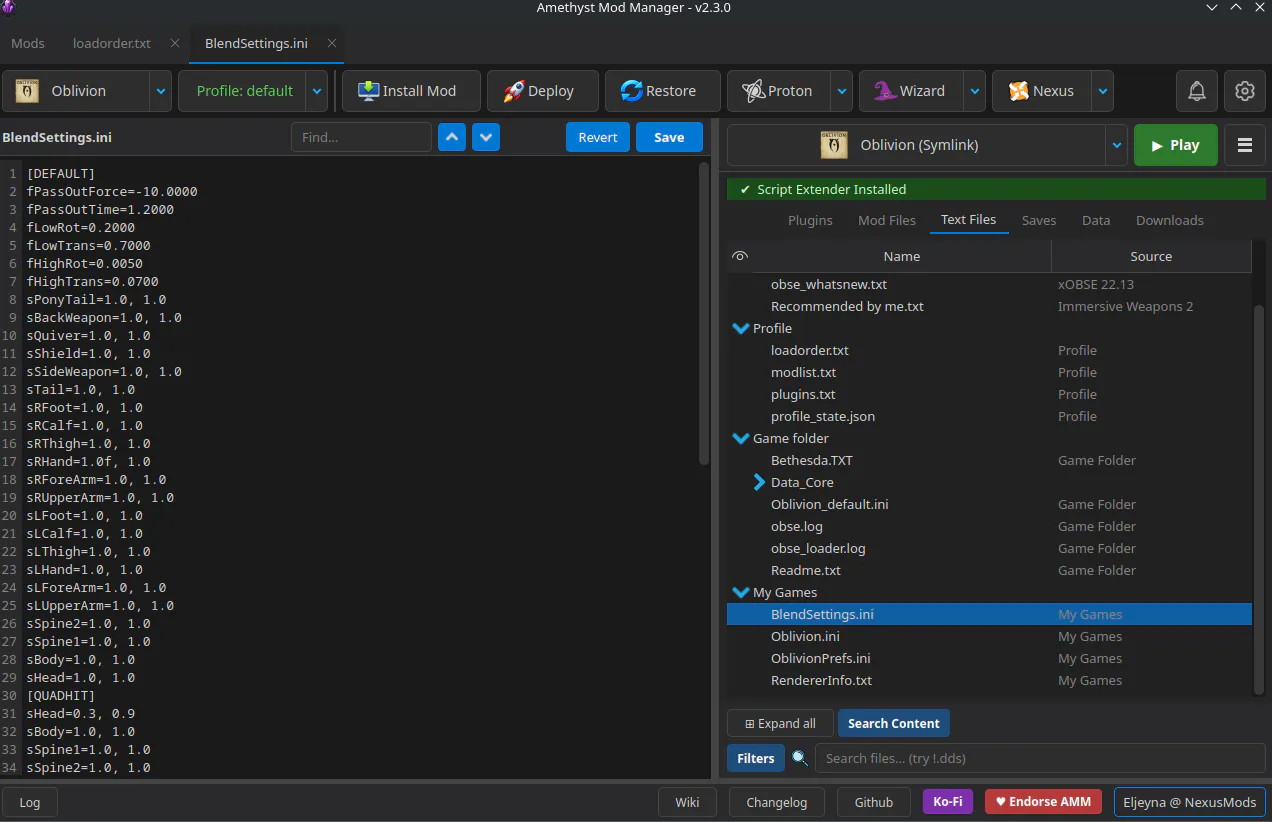Click the editor vertical scrollbar
The width and height of the screenshot is (1272, 822).
point(705,314)
